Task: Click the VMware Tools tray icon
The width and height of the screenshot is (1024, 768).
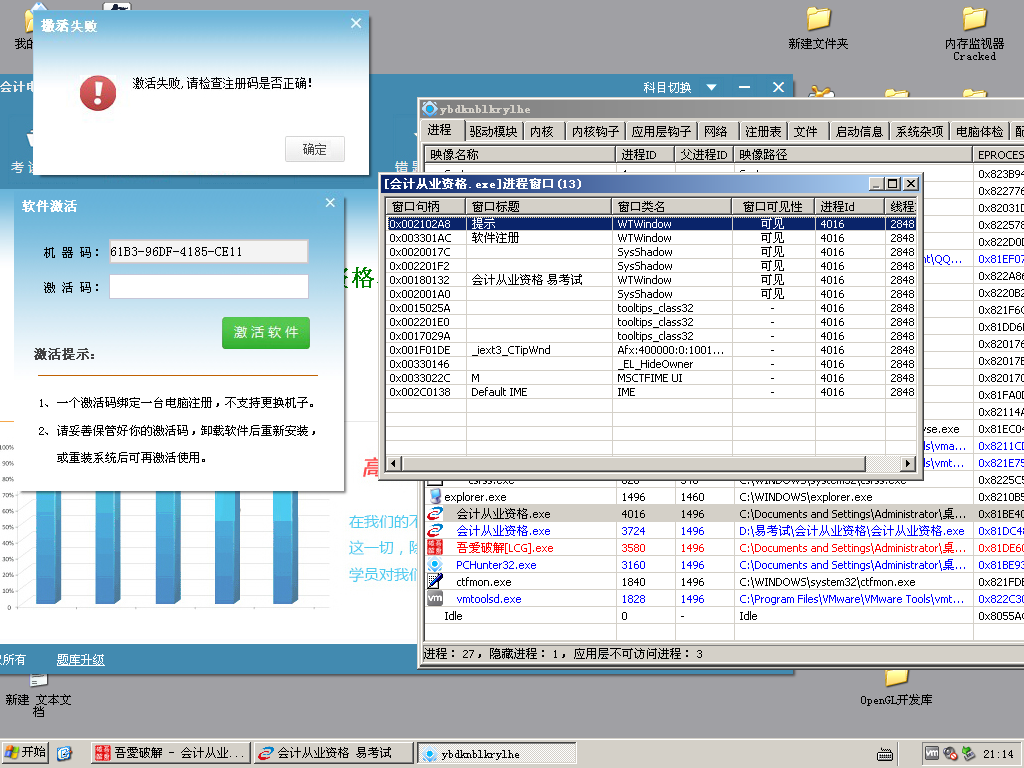Action: click(932, 754)
